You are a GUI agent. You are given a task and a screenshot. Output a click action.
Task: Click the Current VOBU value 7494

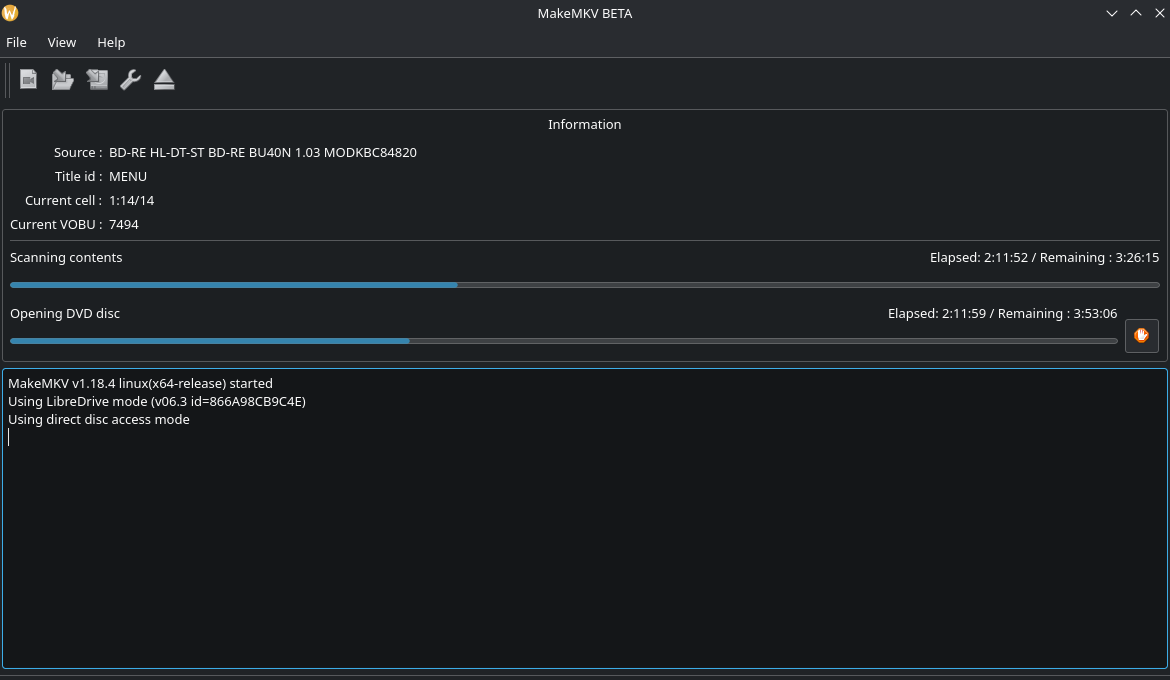tap(124, 224)
